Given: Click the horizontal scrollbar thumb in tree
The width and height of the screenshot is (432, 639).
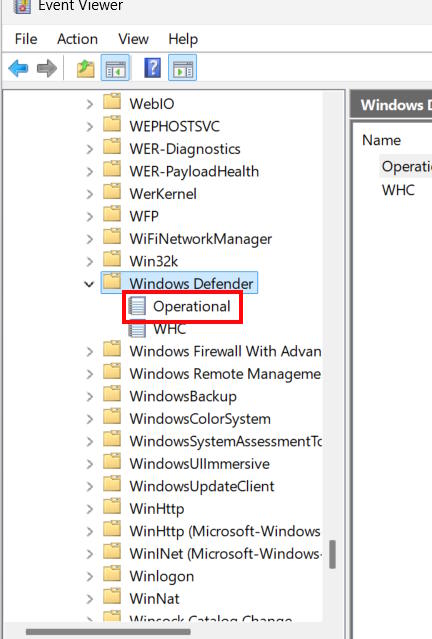Looking at the screenshot, I should pos(108,632).
